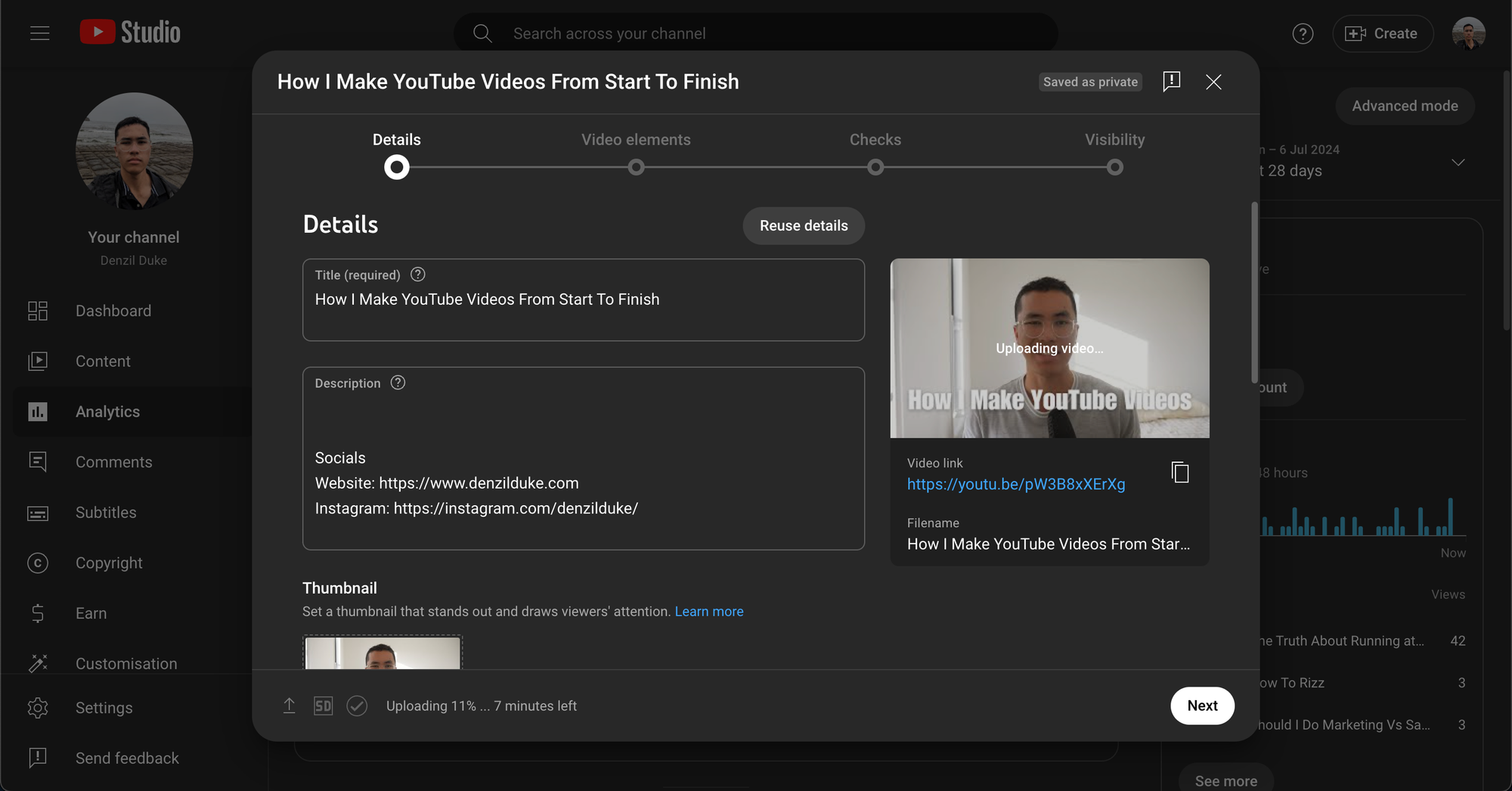Click 'The Truth About Running at...' video row

(1361, 641)
